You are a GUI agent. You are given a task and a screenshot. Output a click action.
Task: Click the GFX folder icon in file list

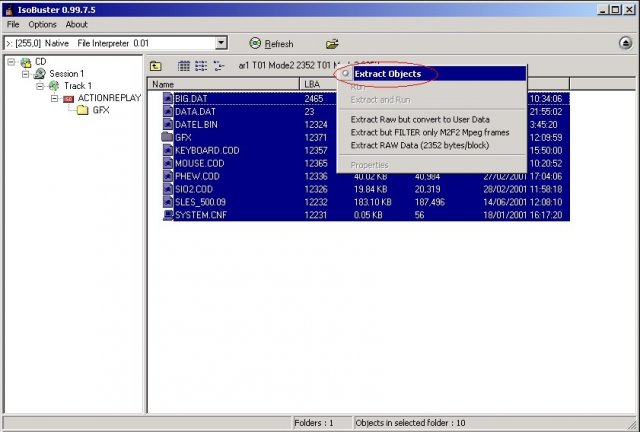167,137
